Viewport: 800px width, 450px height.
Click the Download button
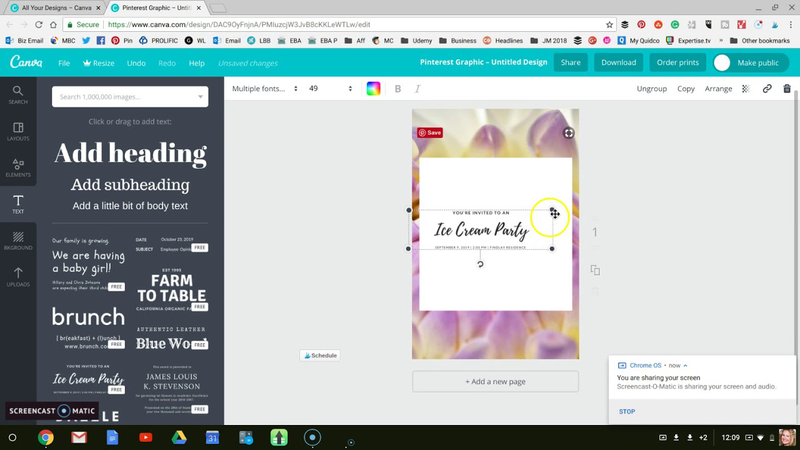click(618, 62)
